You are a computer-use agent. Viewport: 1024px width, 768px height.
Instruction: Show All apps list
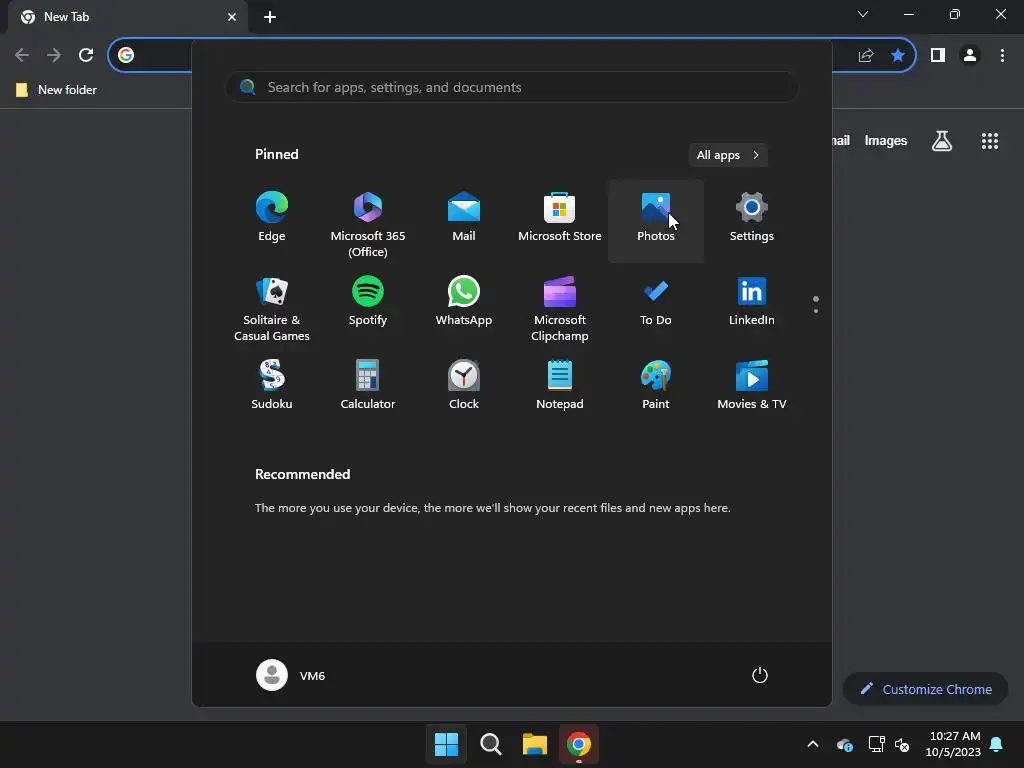[x=728, y=155]
